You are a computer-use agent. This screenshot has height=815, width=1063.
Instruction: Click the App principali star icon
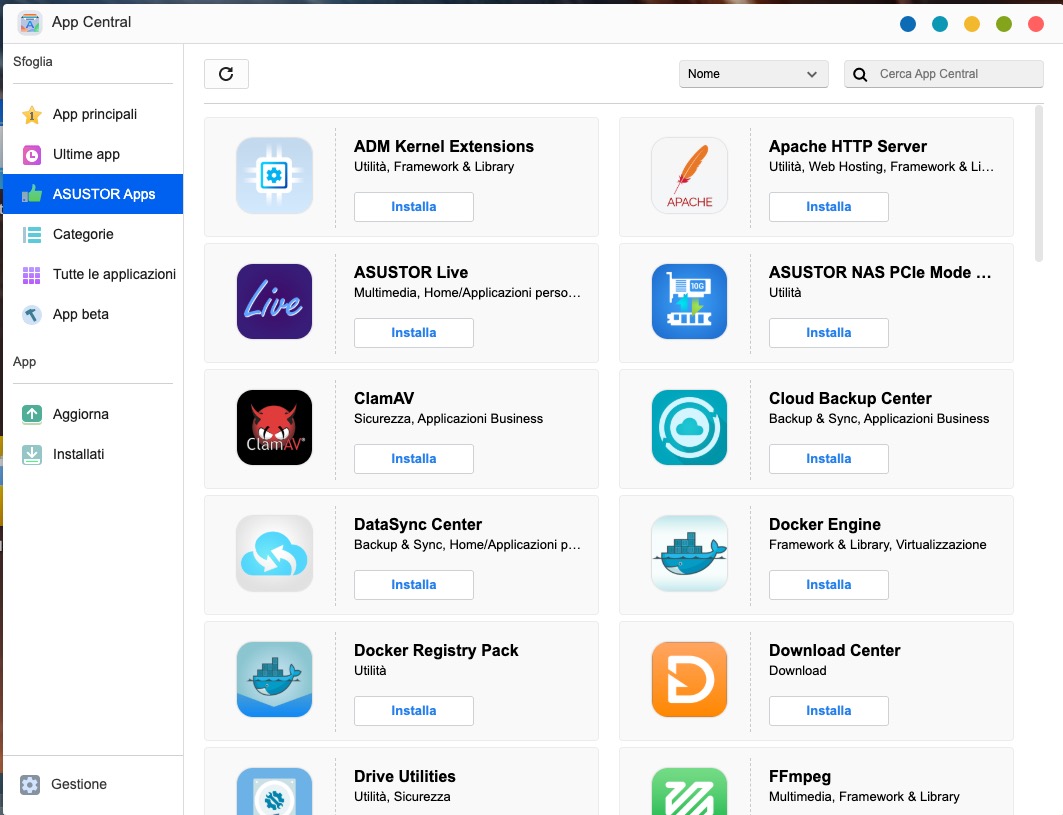point(31,115)
